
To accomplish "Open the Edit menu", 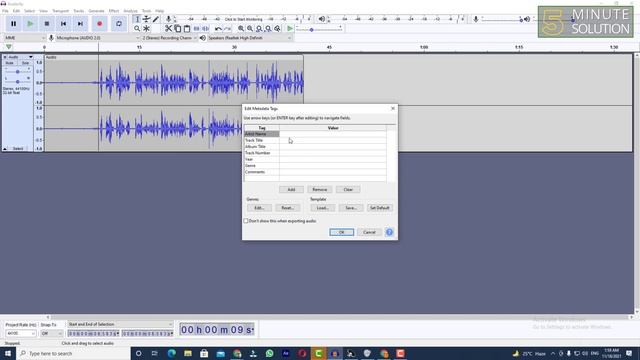I will (16, 11).
